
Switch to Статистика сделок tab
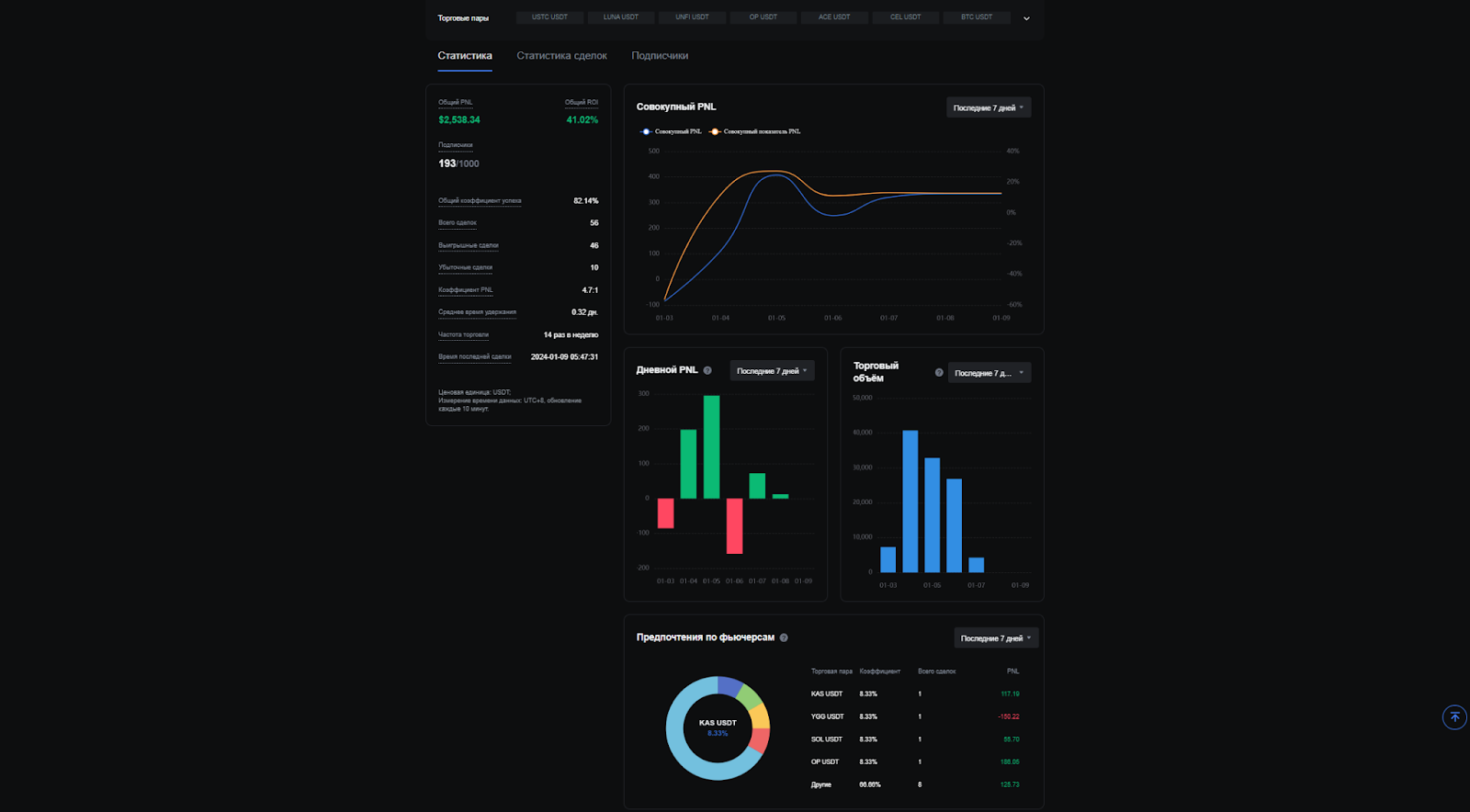tap(561, 56)
